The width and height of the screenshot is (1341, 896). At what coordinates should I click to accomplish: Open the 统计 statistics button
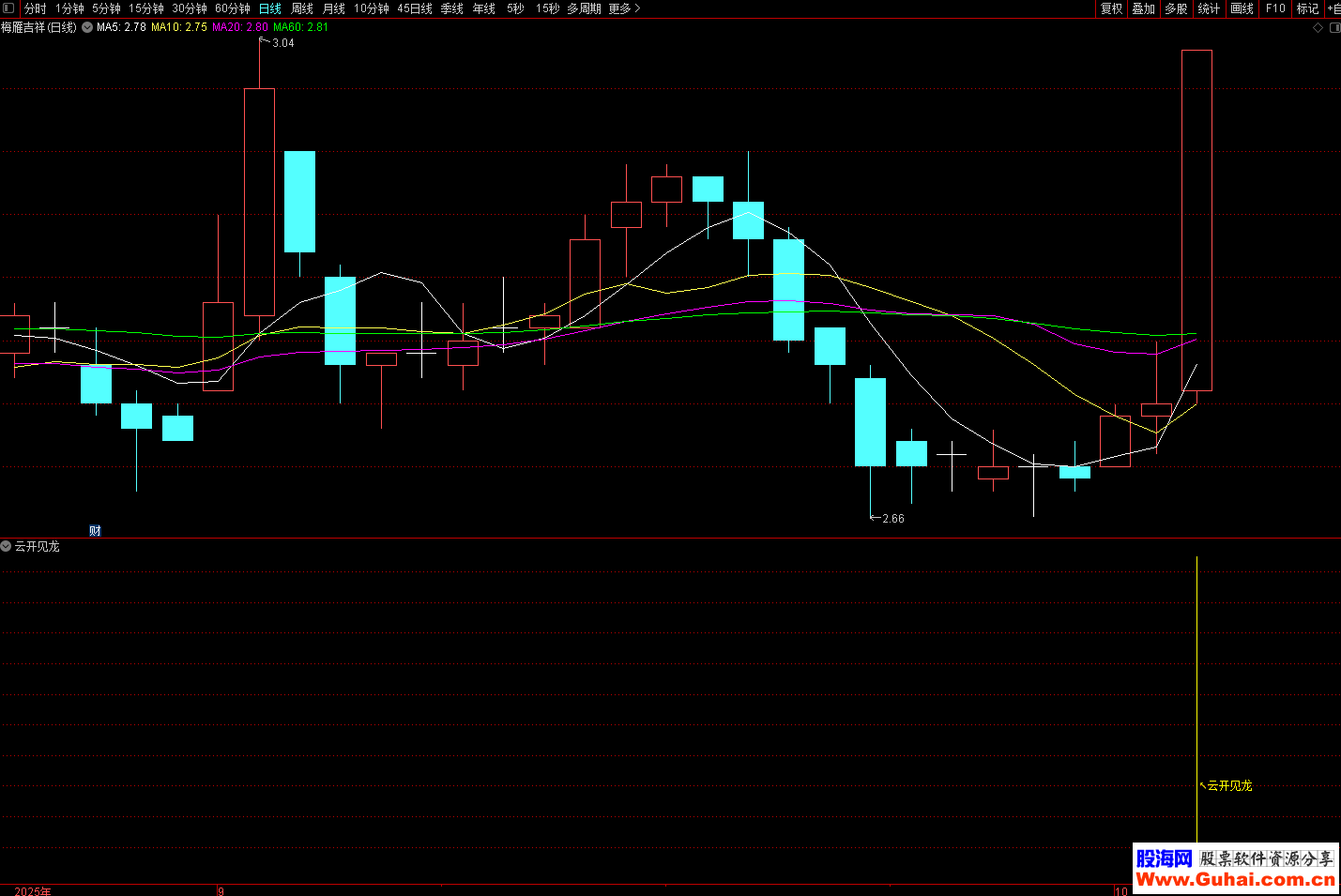pyautogui.click(x=1209, y=8)
